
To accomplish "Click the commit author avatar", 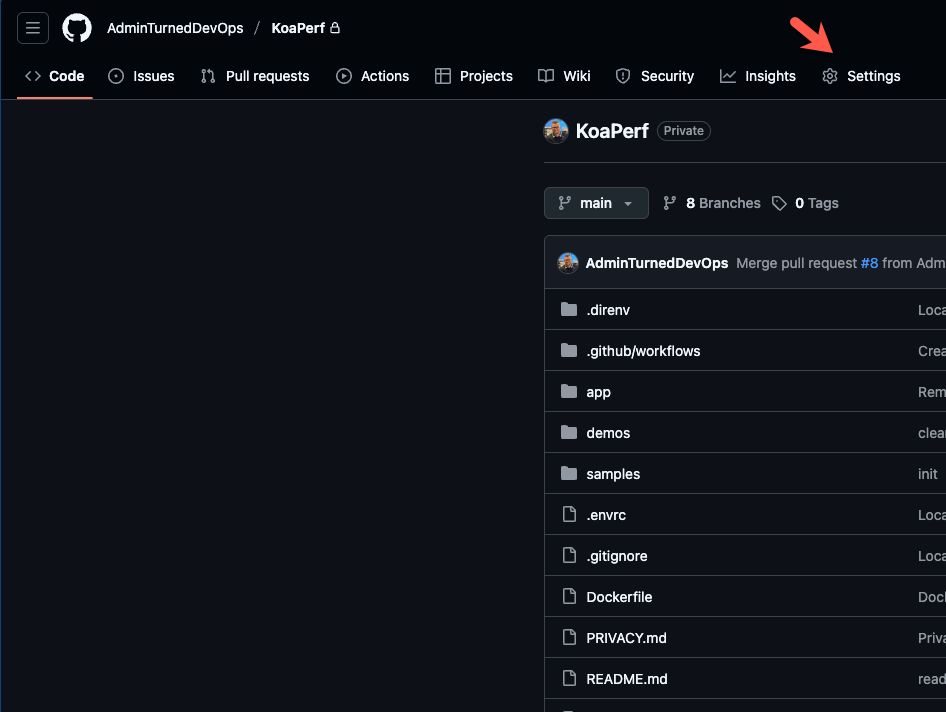I will click(568, 263).
